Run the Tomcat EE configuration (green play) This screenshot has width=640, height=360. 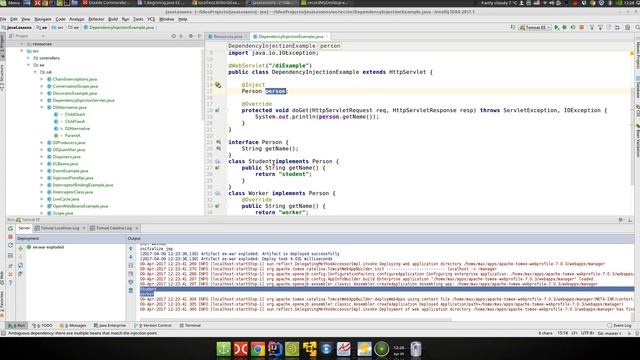click(x=557, y=27)
